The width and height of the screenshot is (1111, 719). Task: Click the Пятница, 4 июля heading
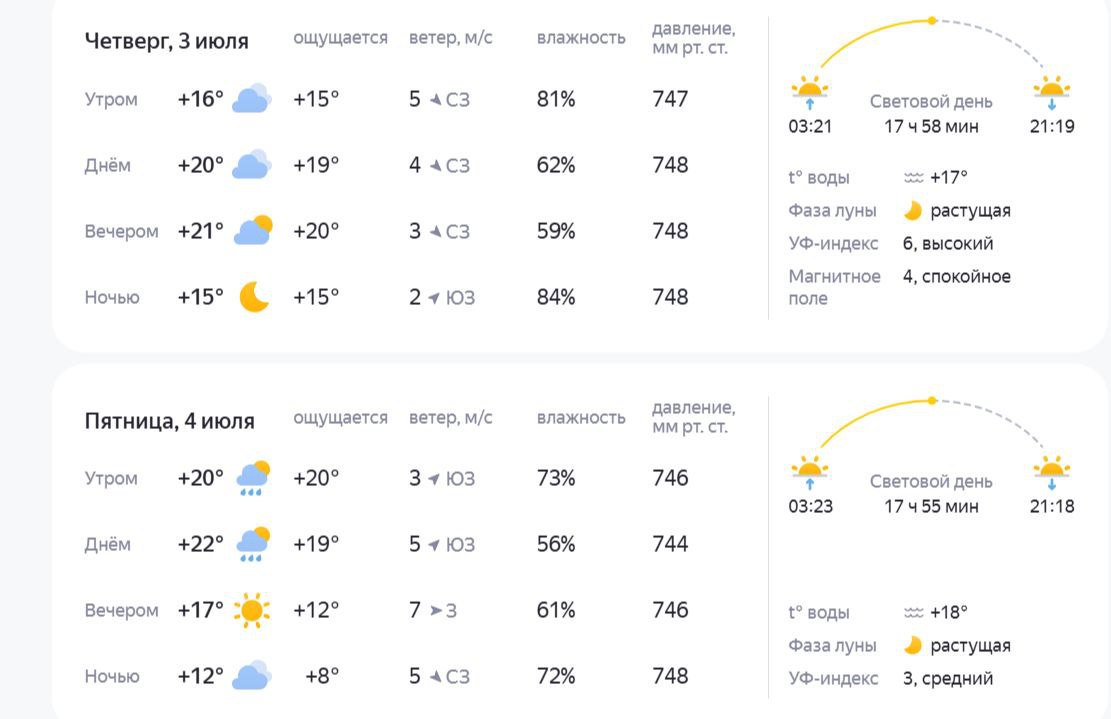pos(169,421)
